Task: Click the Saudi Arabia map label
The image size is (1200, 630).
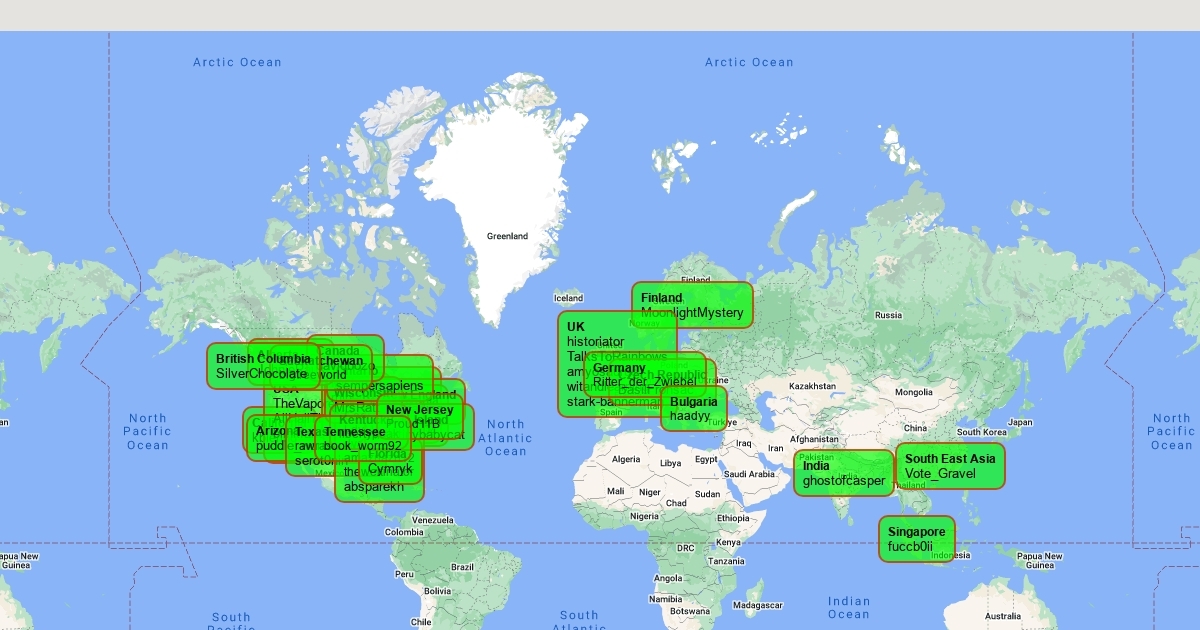Action: point(749,474)
